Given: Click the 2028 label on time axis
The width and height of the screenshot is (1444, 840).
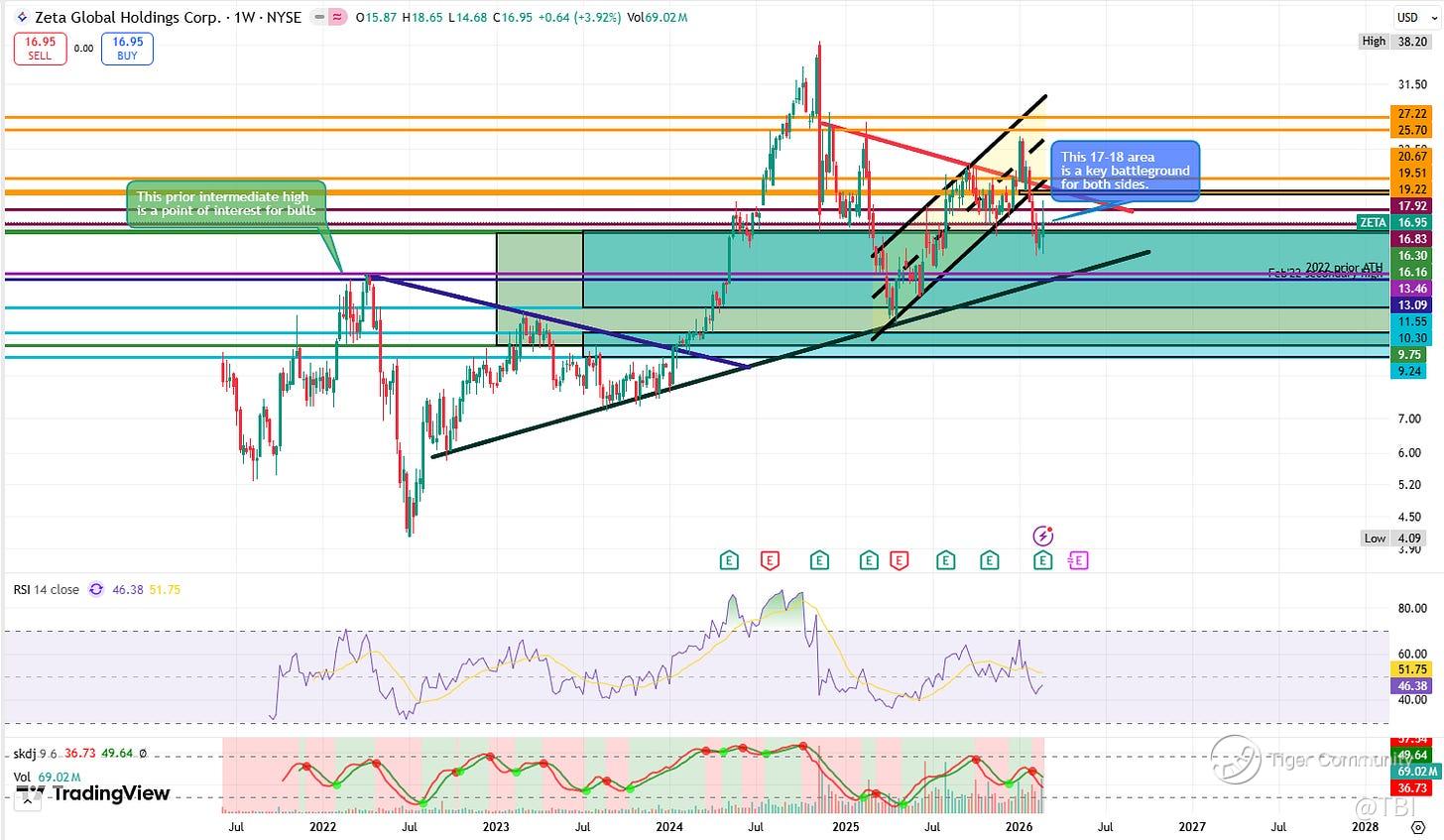Looking at the screenshot, I should (x=1366, y=825).
